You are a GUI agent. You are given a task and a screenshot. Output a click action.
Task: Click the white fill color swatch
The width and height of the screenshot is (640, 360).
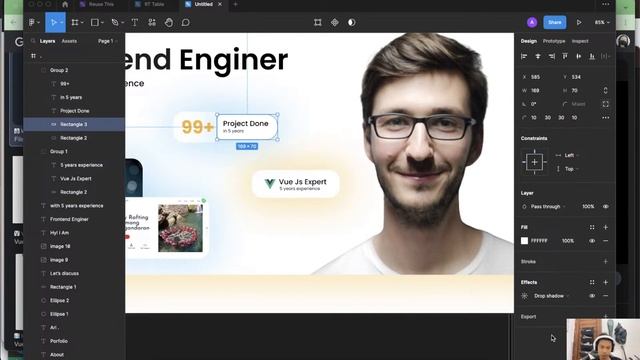click(x=524, y=241)
